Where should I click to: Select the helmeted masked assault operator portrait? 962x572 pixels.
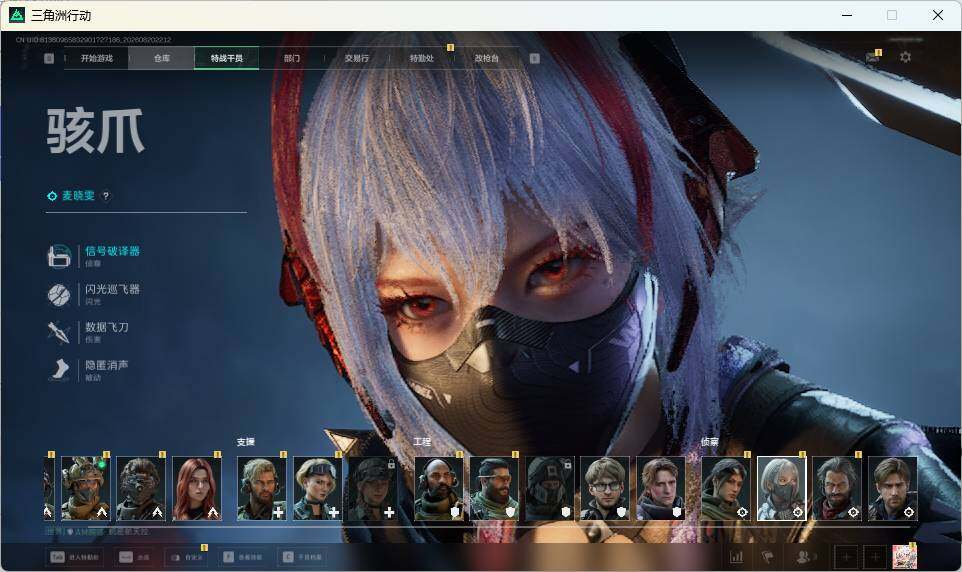coord(86,489)
